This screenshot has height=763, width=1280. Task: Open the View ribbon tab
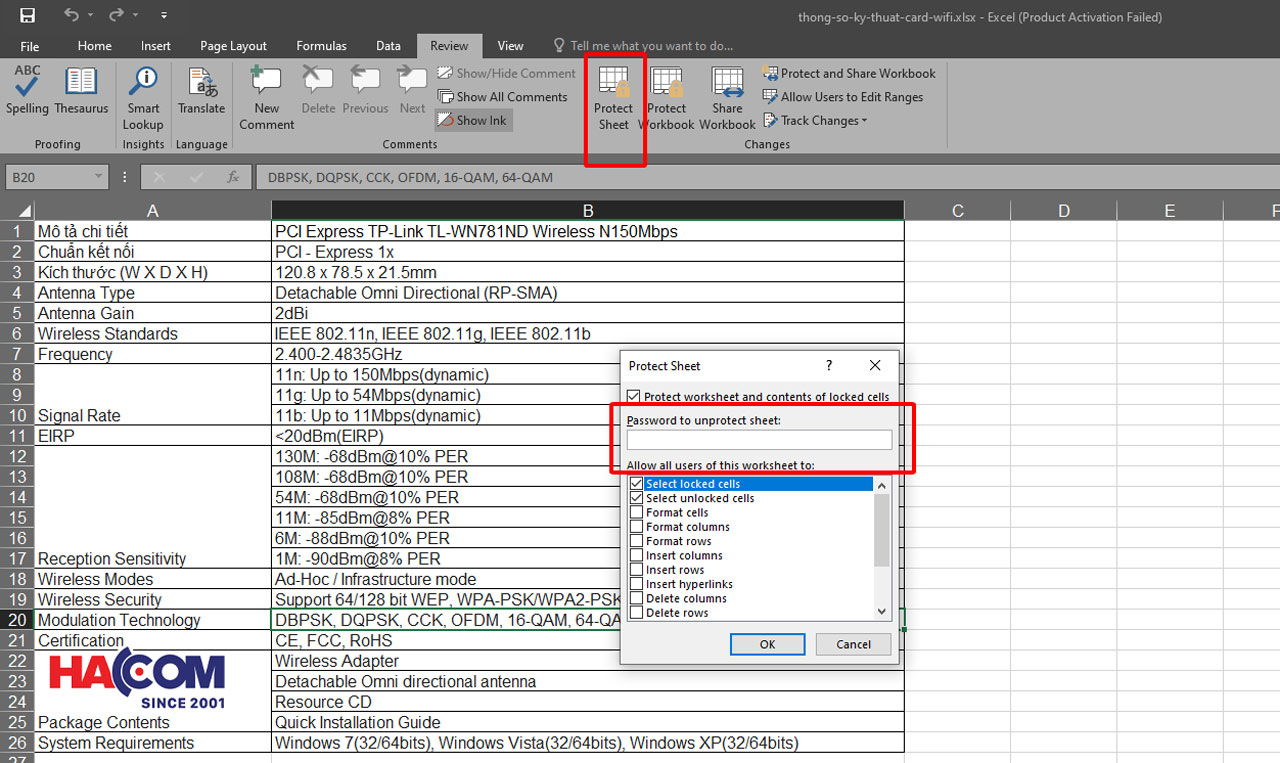510,45
